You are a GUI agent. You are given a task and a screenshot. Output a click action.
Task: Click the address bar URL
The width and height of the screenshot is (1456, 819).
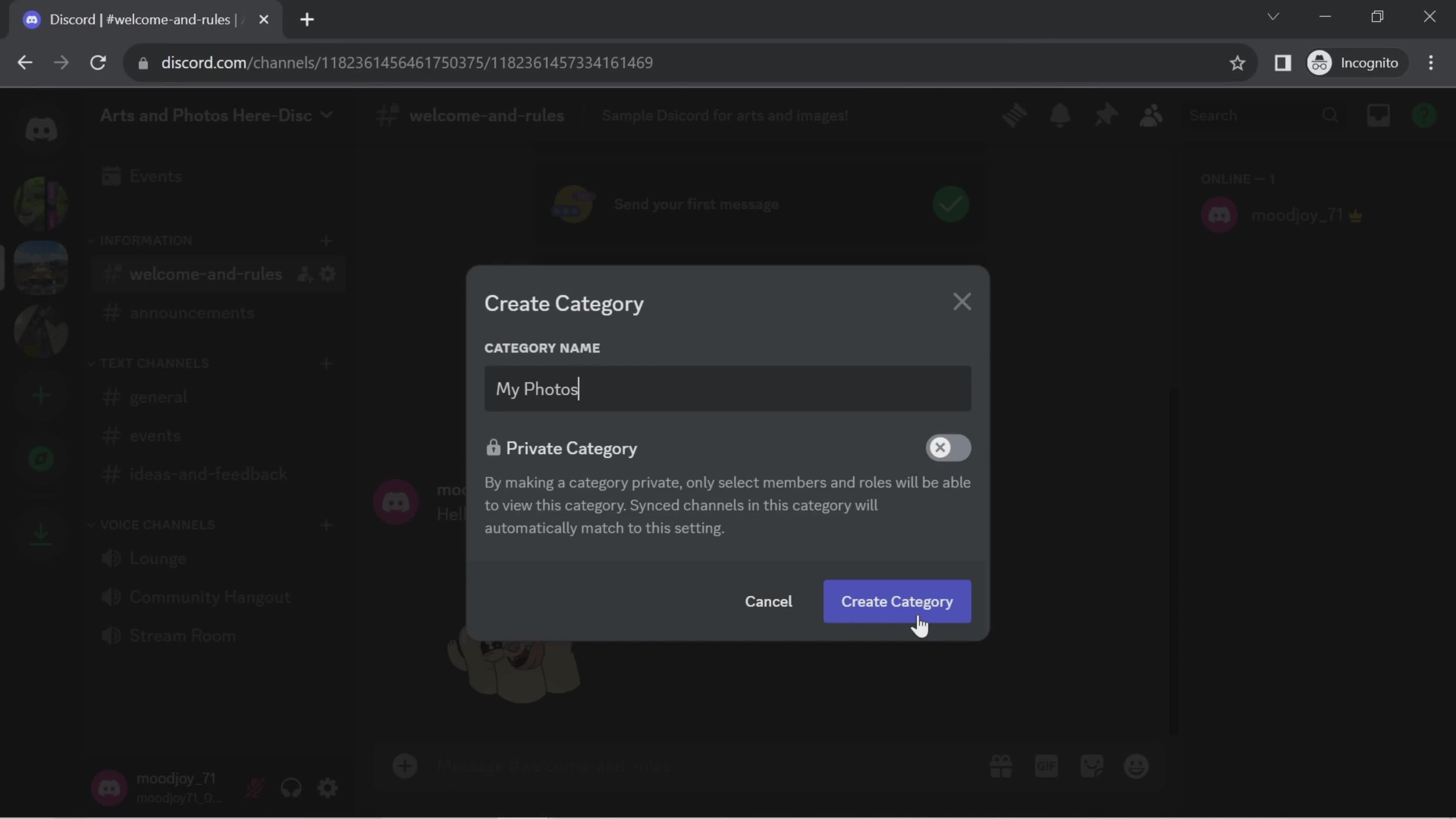(x=407, y=63)
